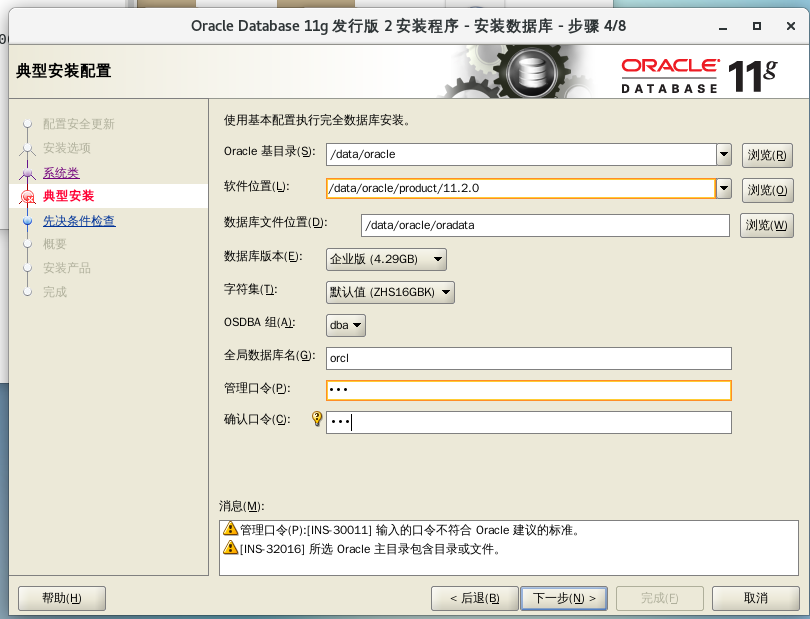This screenshot has height=619, width=810.
Task: Open the 数据库版本 企业版 dropdown
Action: pyautogui.click(x=386, y=259)
